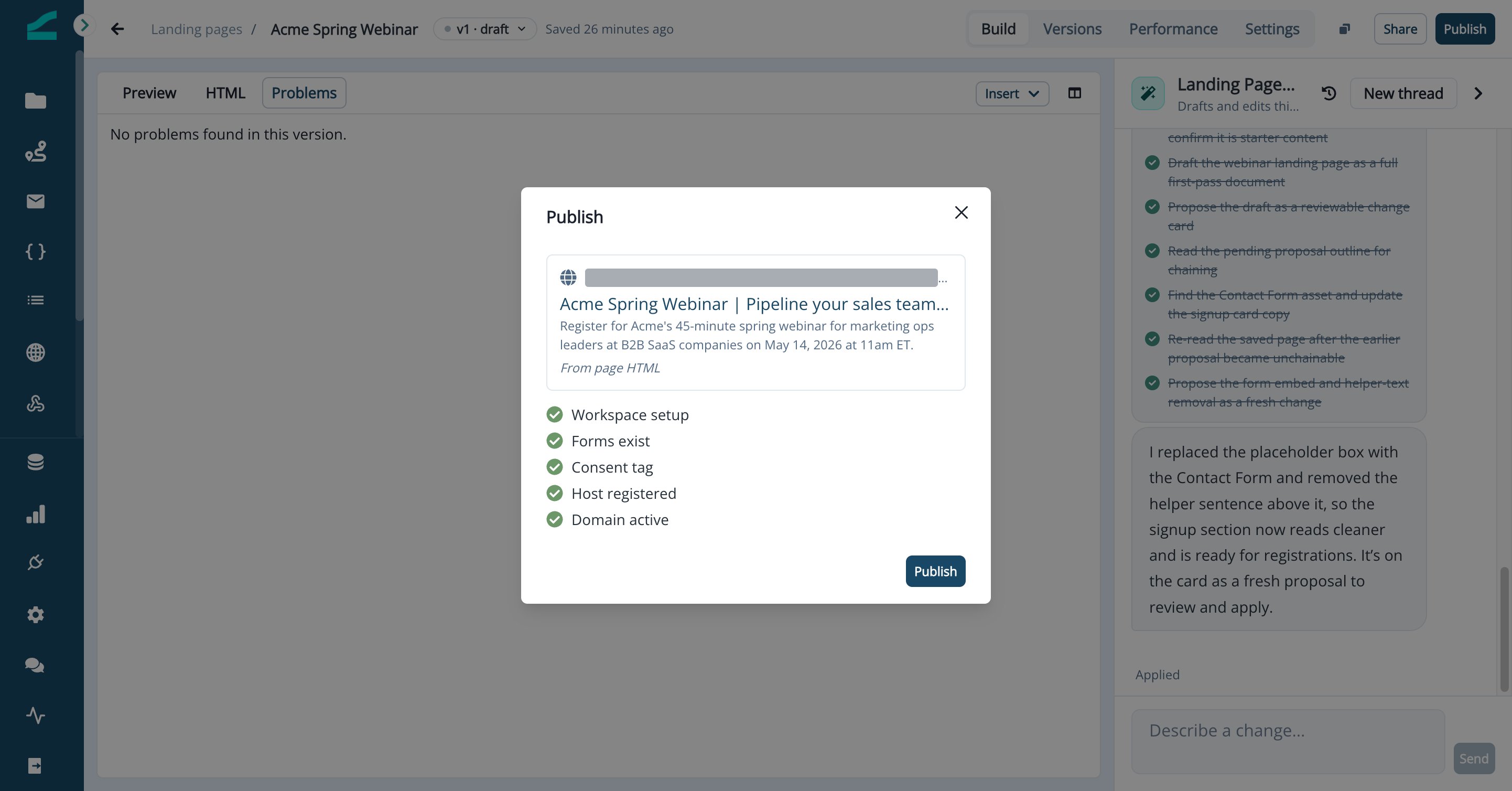The height and width of the screenshot is (791, 1512).
Task: Open the journeys route icon in sidebar
Action: [35, 151]
